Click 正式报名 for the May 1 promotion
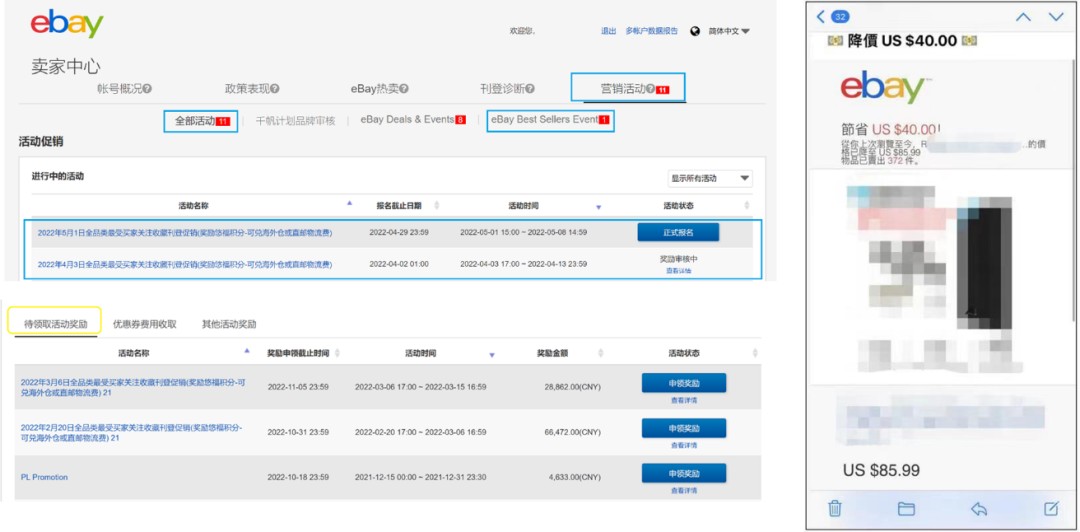 point(678,232)
